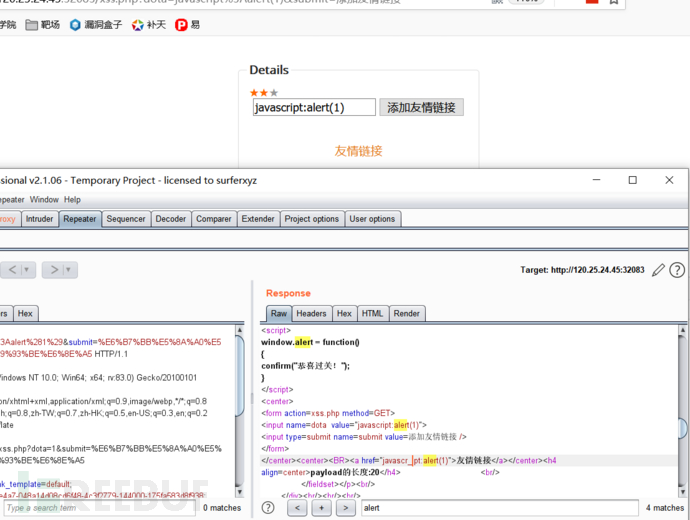Select the request Hex view tab

pos(25,313)
